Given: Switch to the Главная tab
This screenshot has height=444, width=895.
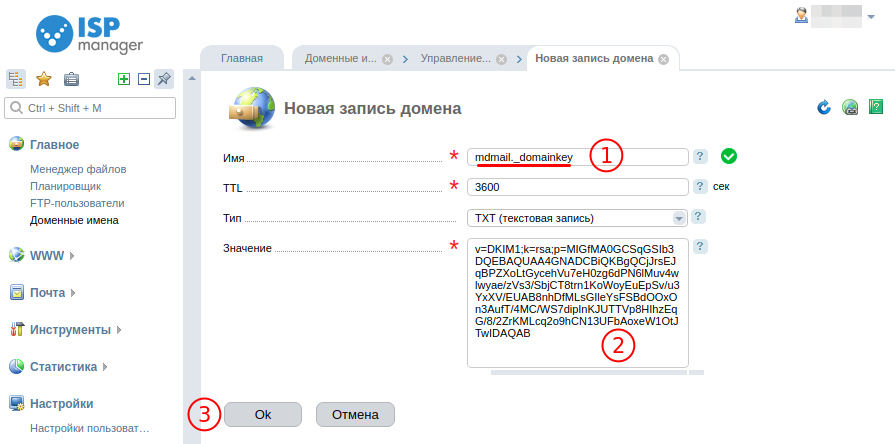Looking at the screenshot, I should click(x=241, y=58).
